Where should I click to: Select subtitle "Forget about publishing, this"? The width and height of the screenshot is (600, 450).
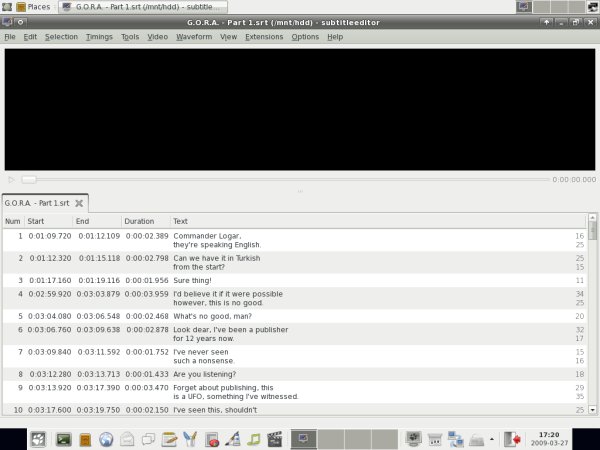[223, 388]
